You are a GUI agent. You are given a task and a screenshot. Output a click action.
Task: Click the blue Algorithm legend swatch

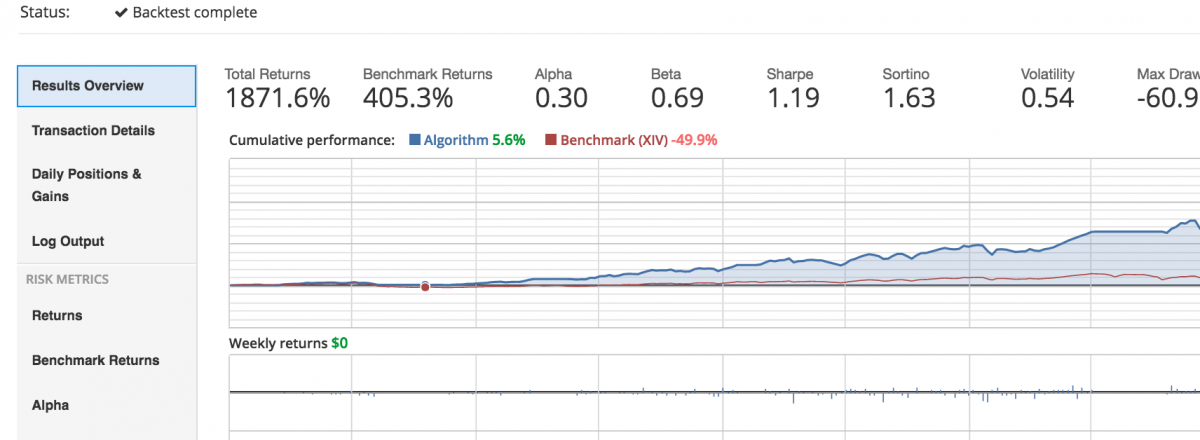pyautogui.click(x=415, y=141)
